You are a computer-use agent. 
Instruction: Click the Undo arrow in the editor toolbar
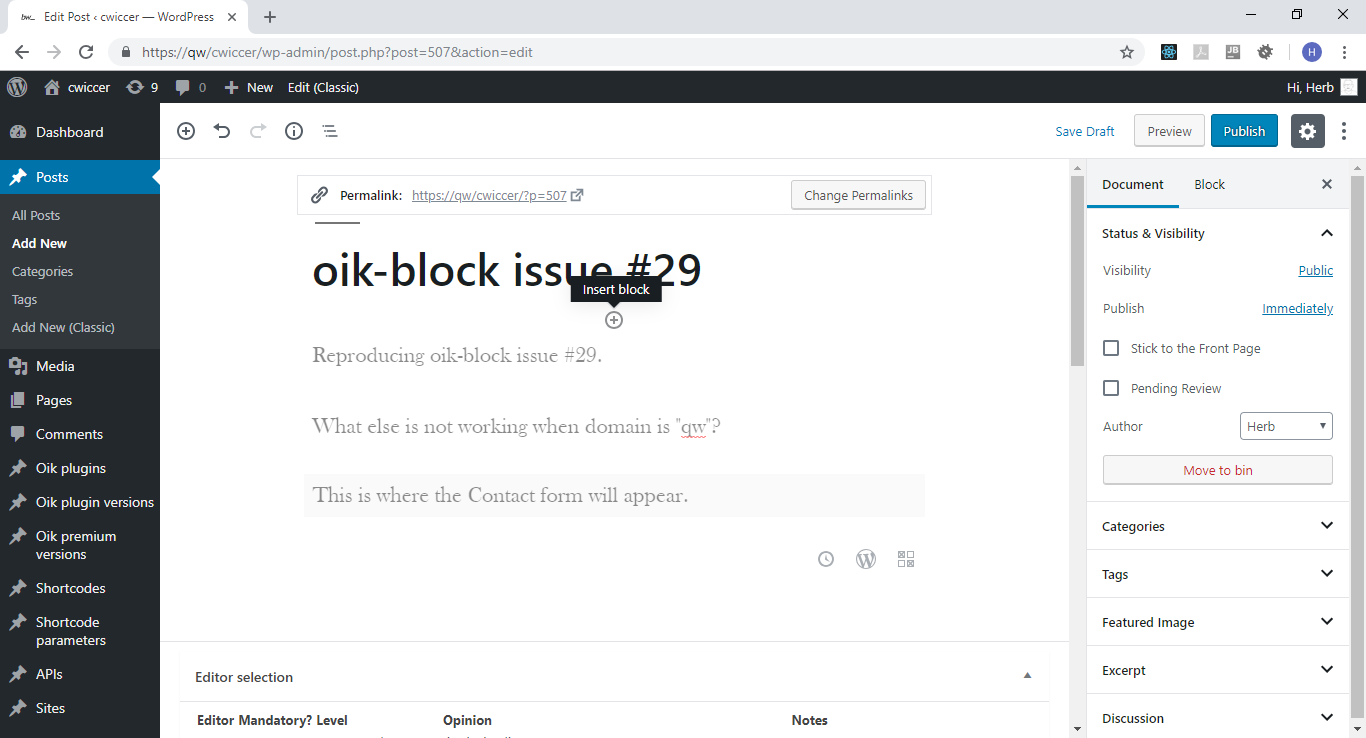pos(221,131)
